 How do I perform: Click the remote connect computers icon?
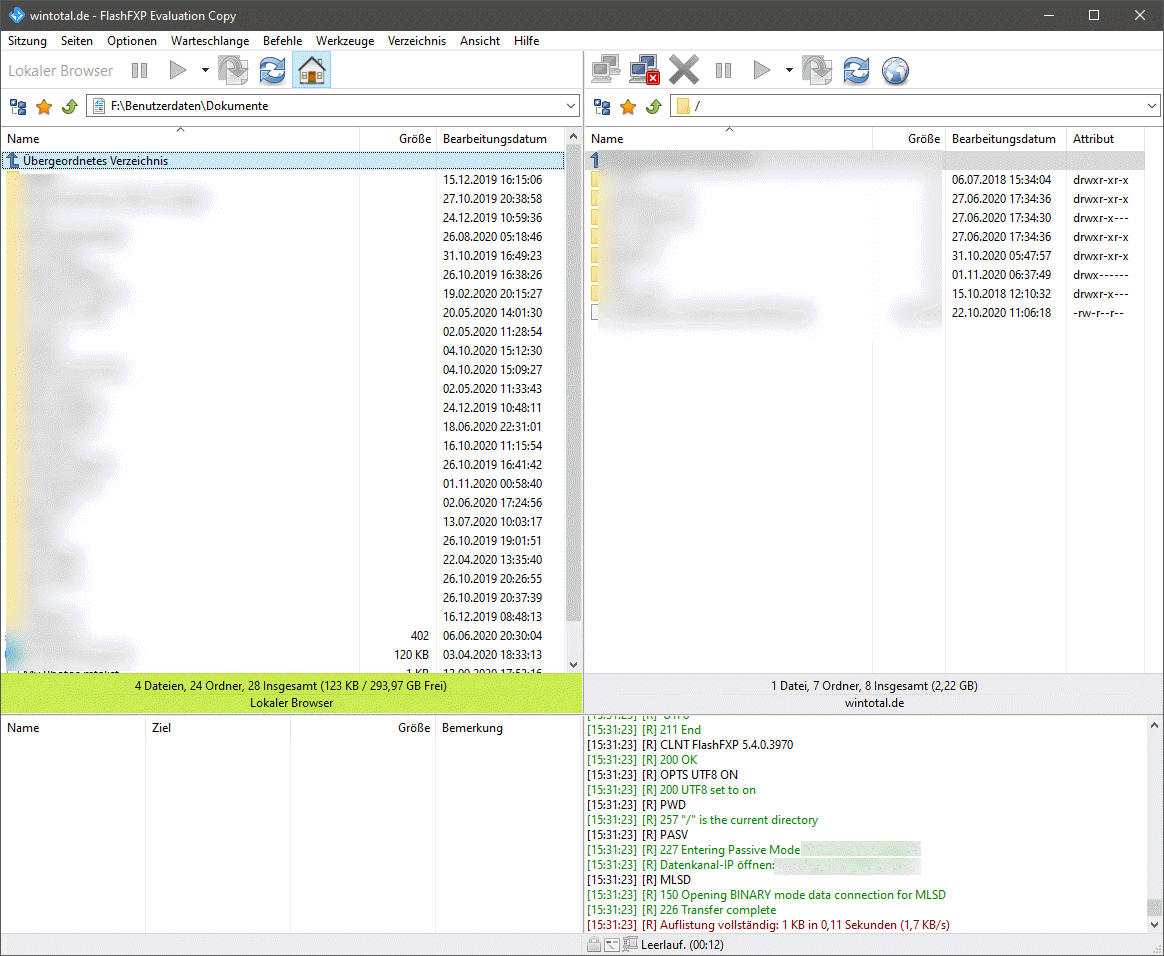(x=606, y=71)
